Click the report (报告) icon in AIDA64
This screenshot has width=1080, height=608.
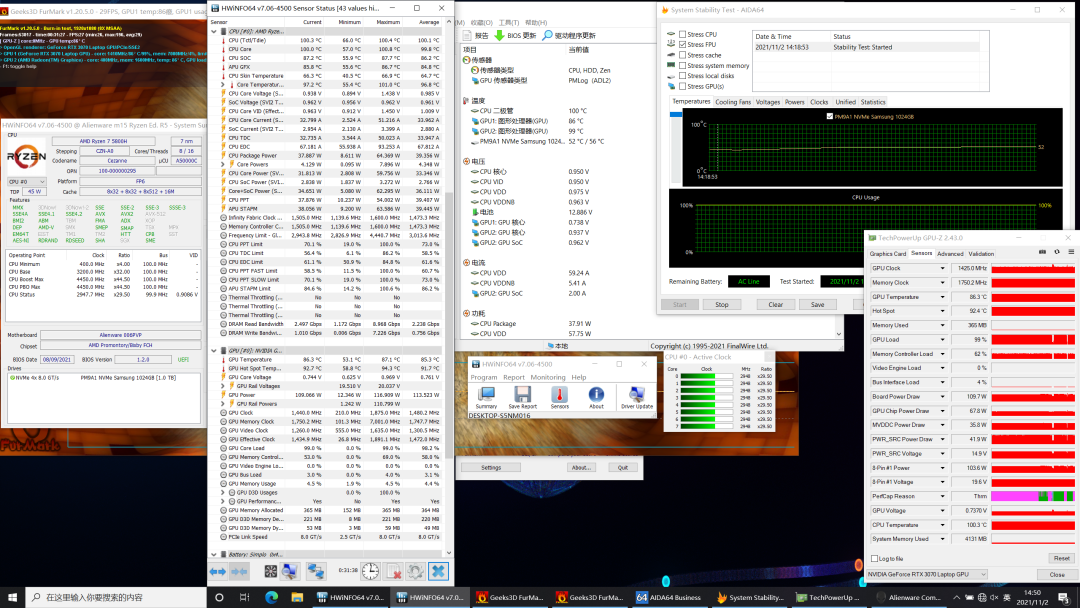467,36
